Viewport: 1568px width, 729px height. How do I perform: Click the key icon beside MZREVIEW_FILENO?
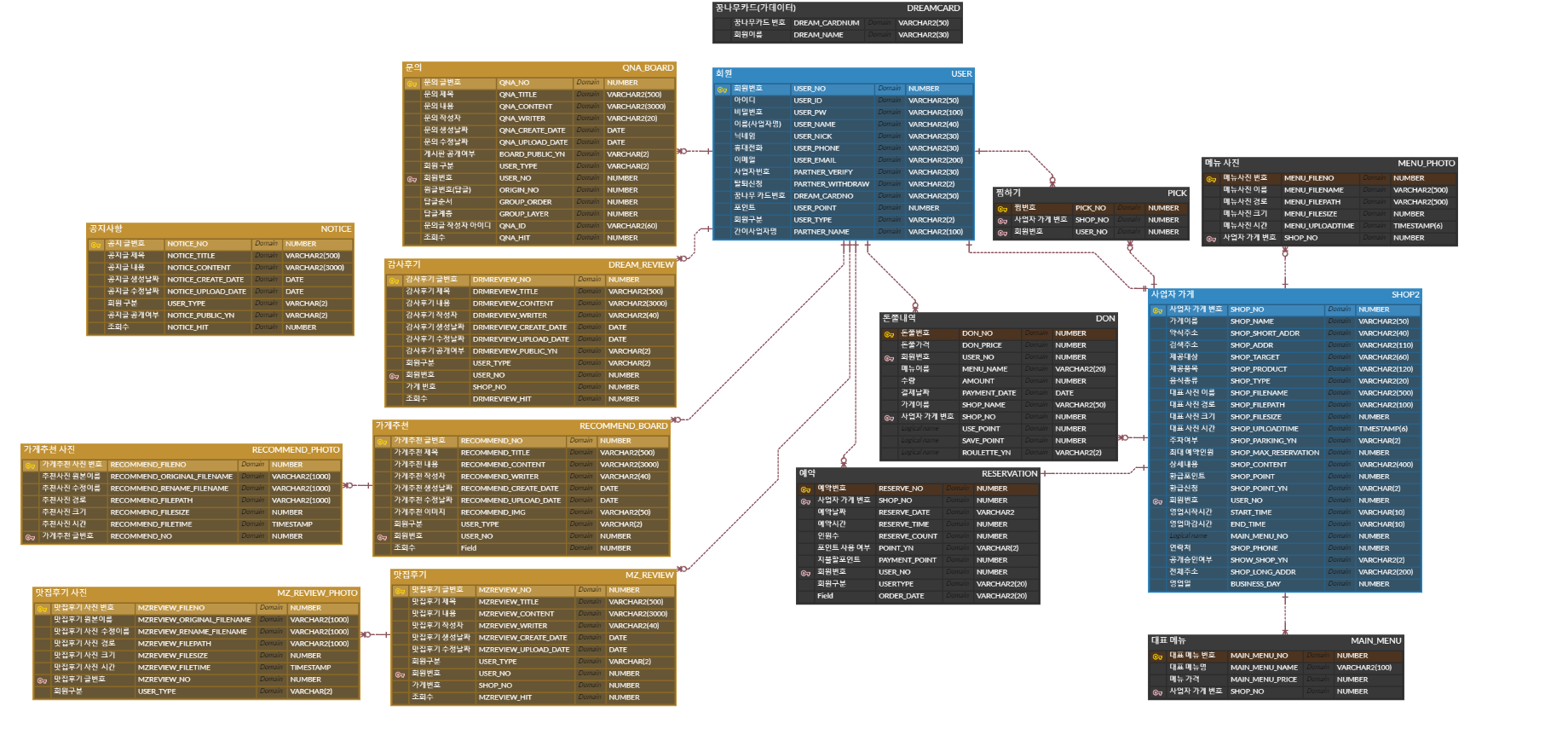(42, 609)
